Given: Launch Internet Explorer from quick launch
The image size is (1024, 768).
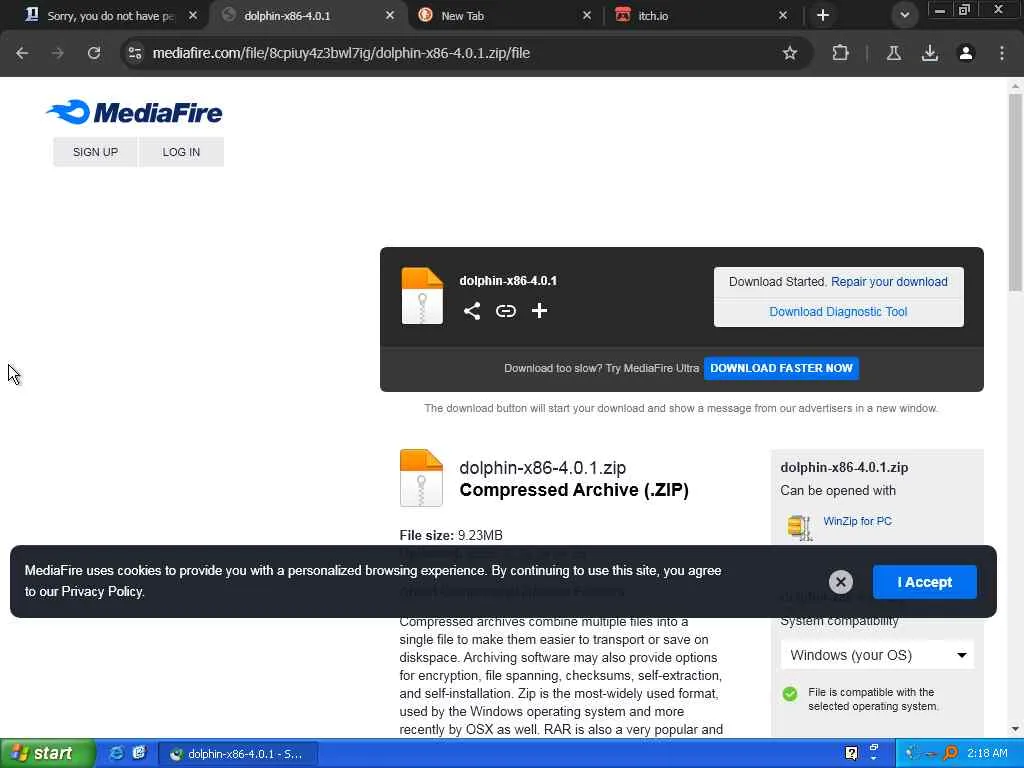Looking at the screenshot, I should tap(116, 753).
